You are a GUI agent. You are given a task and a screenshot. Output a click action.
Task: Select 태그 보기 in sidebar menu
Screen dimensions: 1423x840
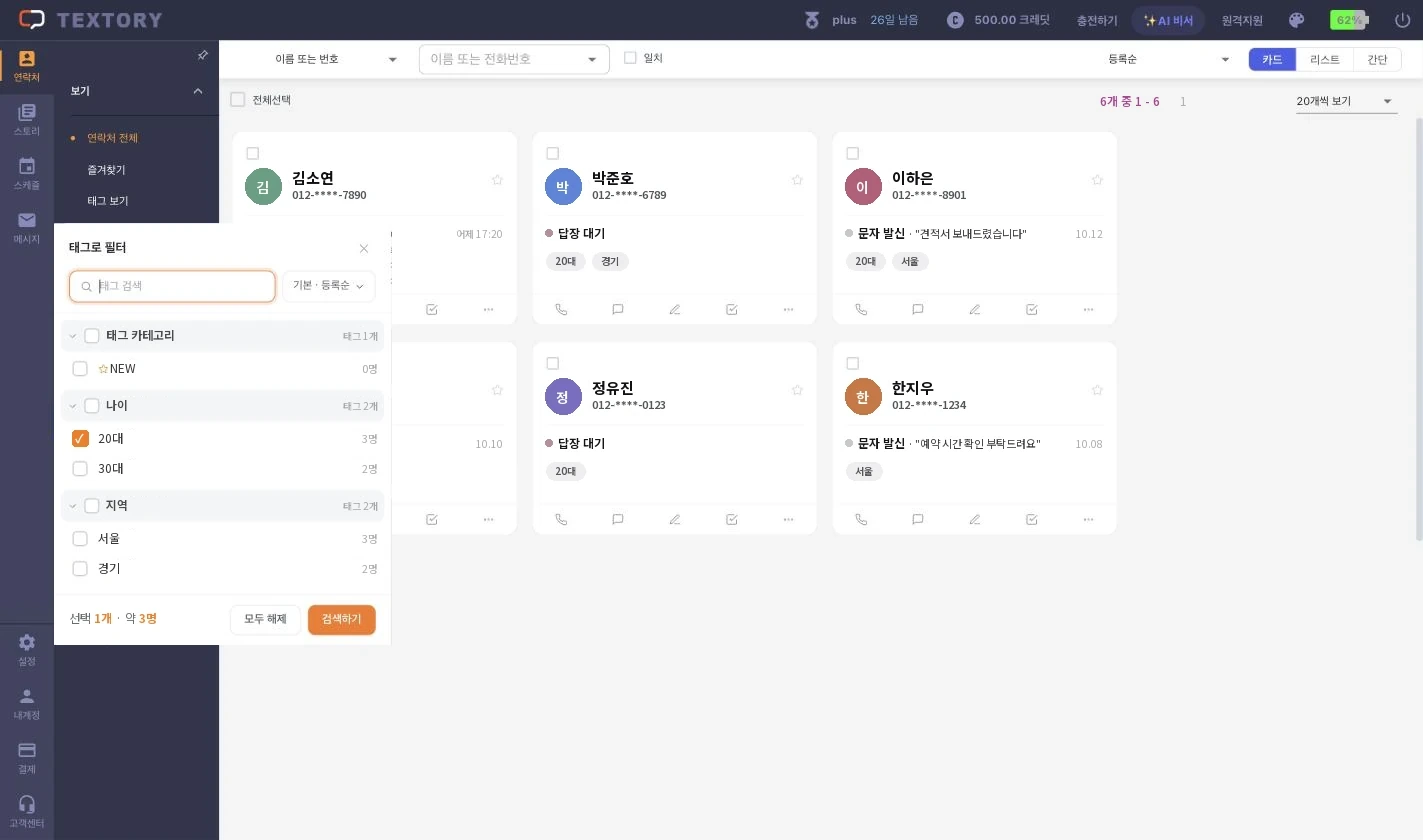(x=108, y=200)
